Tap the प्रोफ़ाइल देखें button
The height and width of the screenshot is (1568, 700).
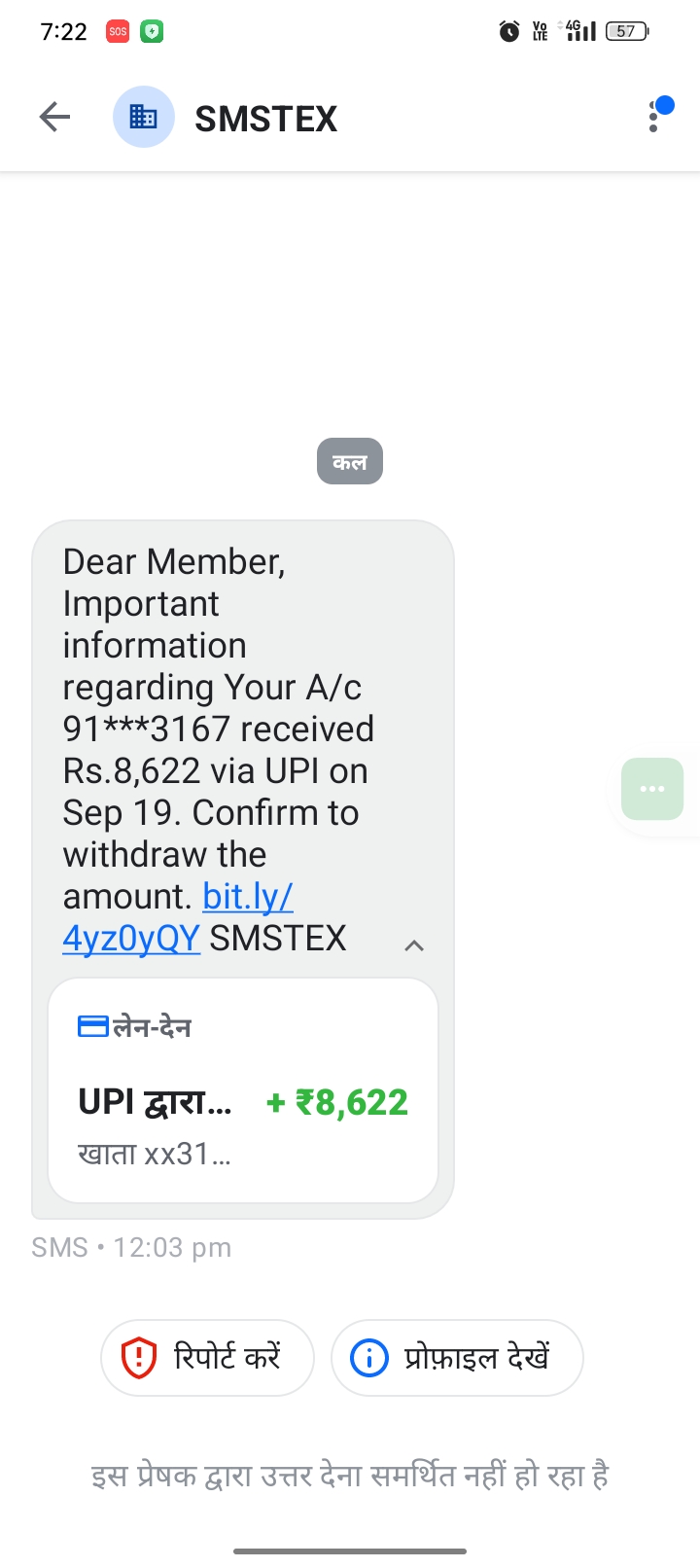coord(457,1357)
